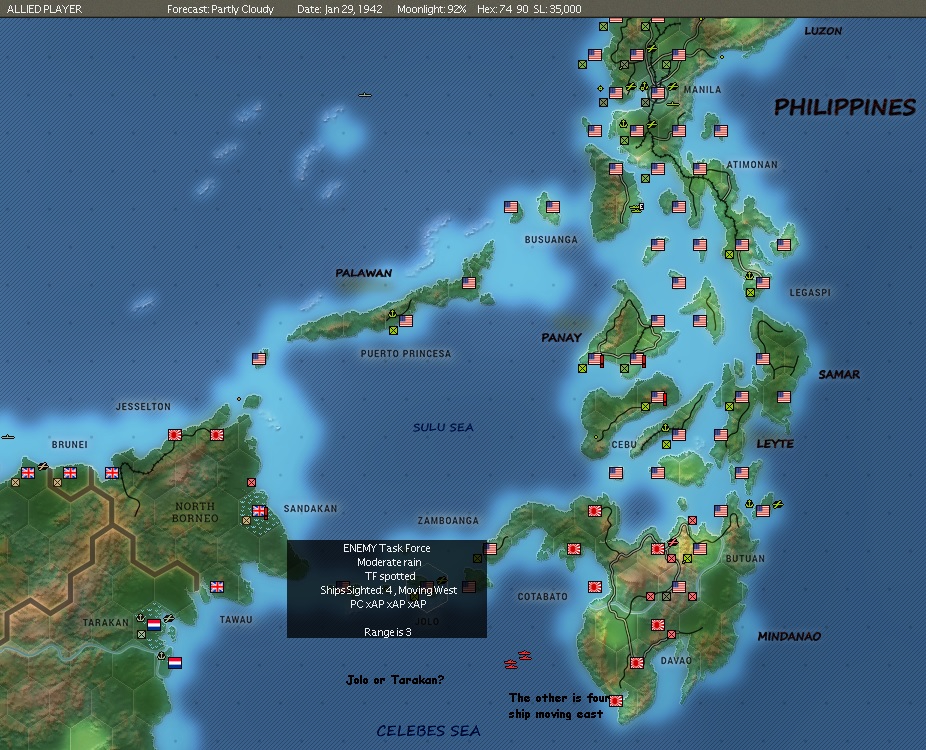Click 'Date: Jan 29, 1942' in the status bar
This screenshot has height=750, width=926.
coord(340,9)
